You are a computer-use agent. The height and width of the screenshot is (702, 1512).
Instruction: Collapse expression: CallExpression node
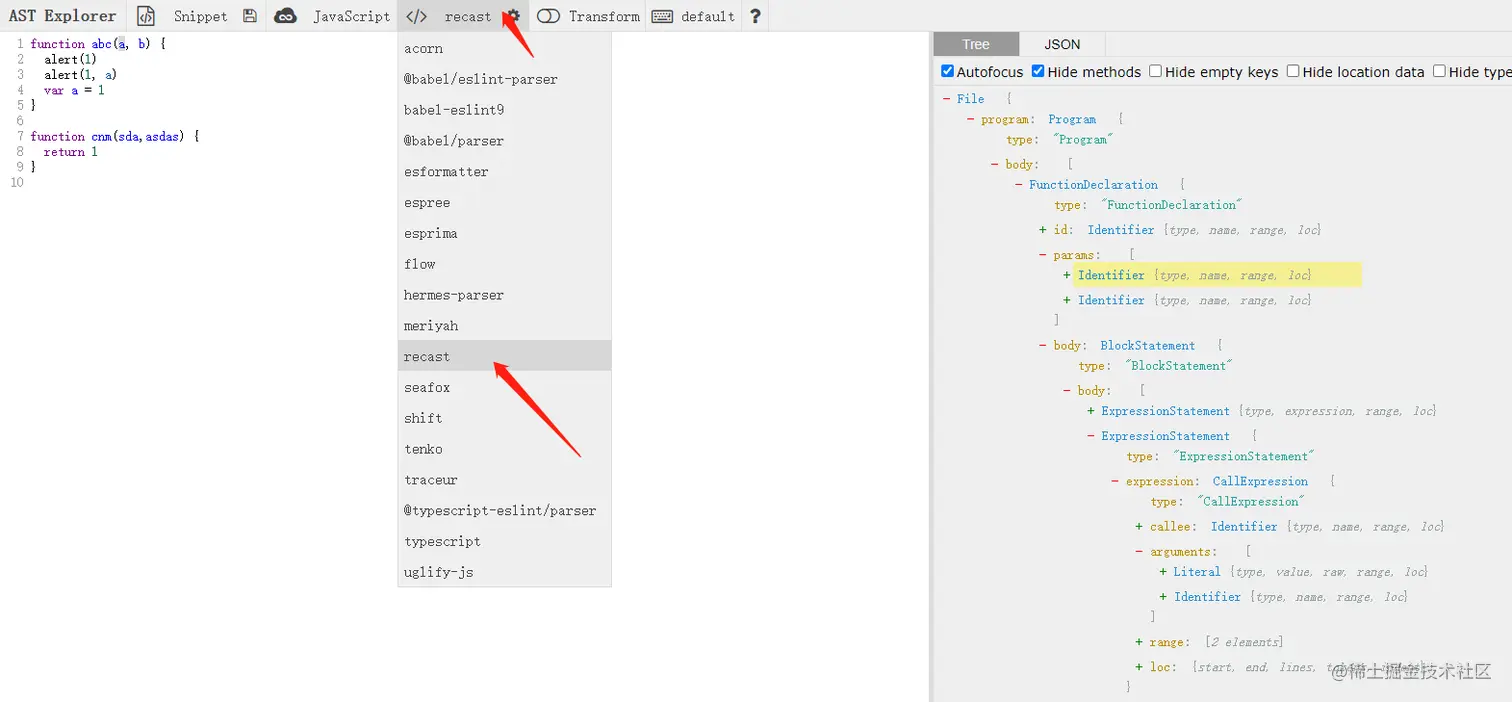[1115, 481]
